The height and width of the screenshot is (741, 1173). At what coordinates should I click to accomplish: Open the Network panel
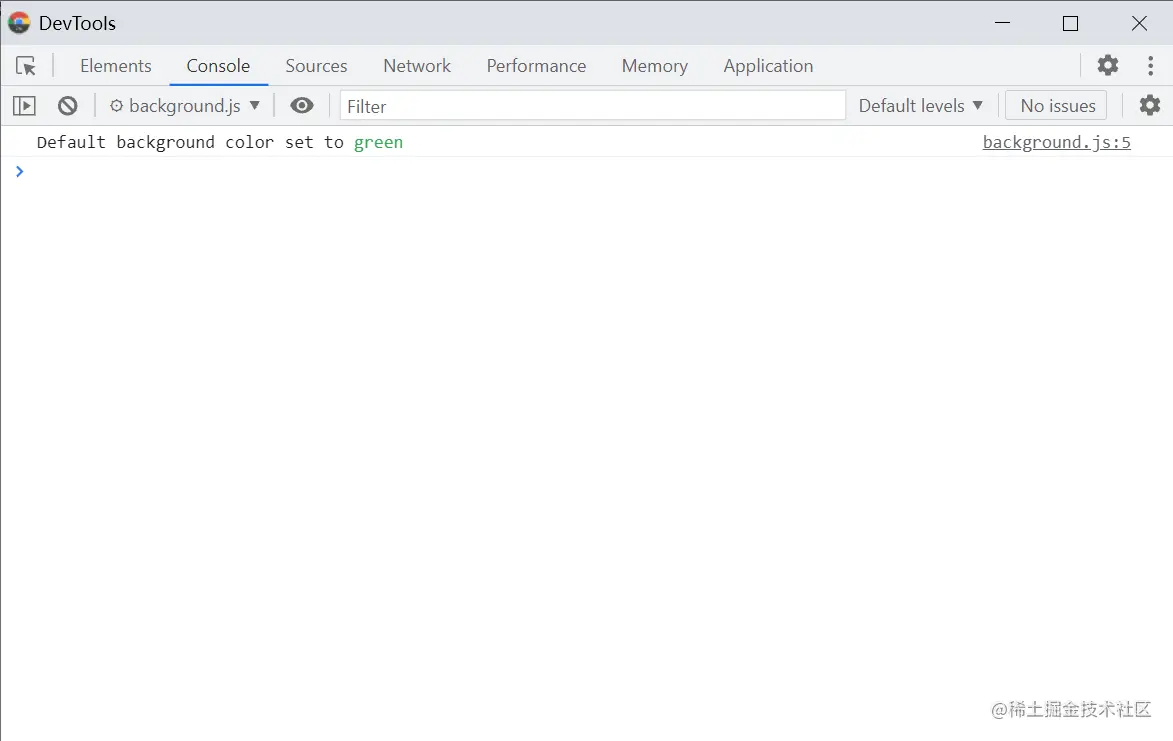click(x=417, y=66)
